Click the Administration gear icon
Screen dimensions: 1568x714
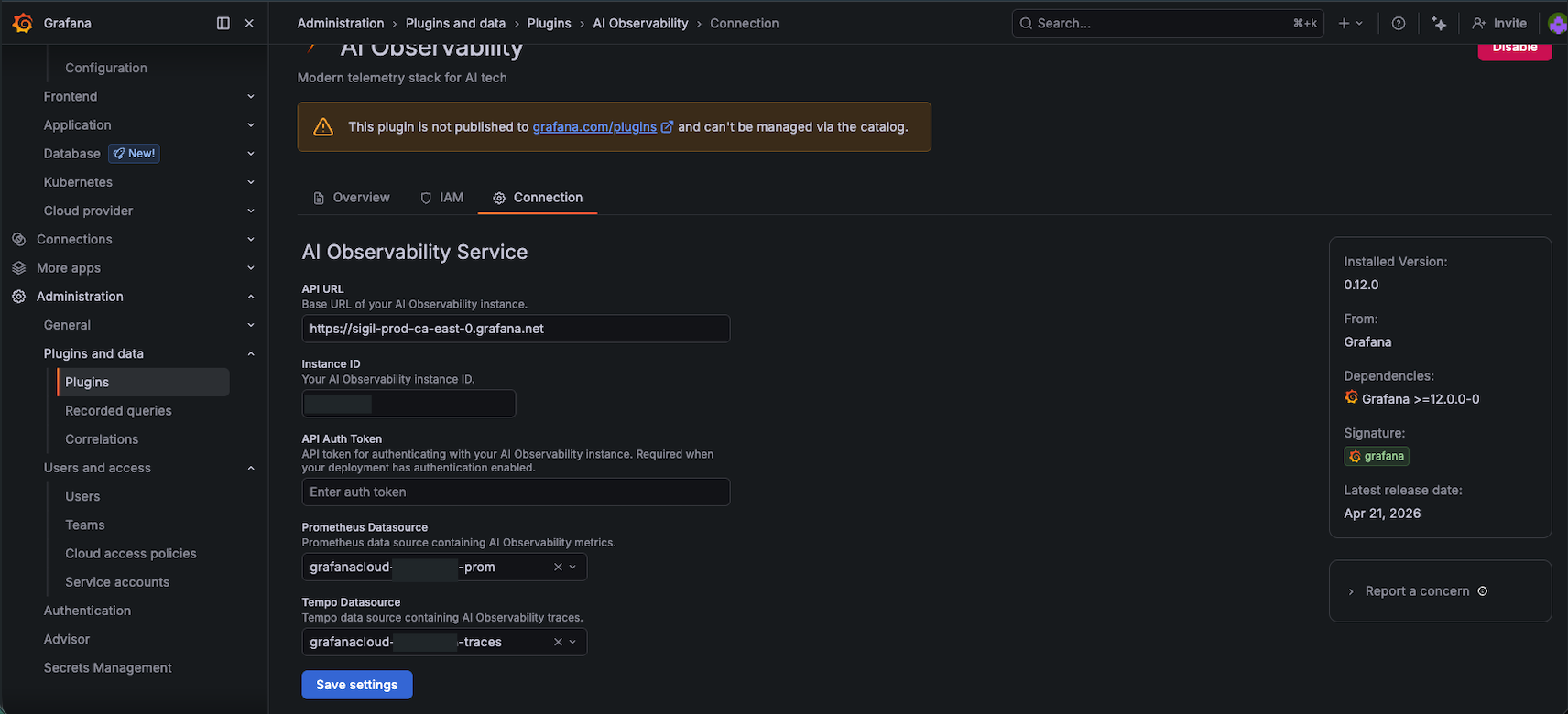point(19,297)
